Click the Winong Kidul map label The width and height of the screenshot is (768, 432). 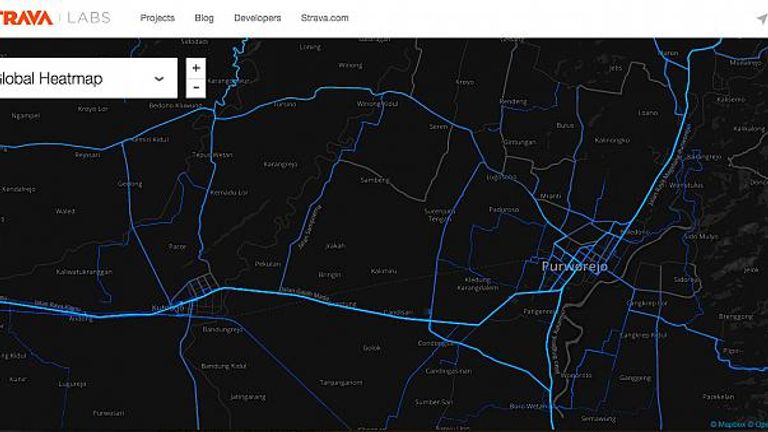coord(378,103)
